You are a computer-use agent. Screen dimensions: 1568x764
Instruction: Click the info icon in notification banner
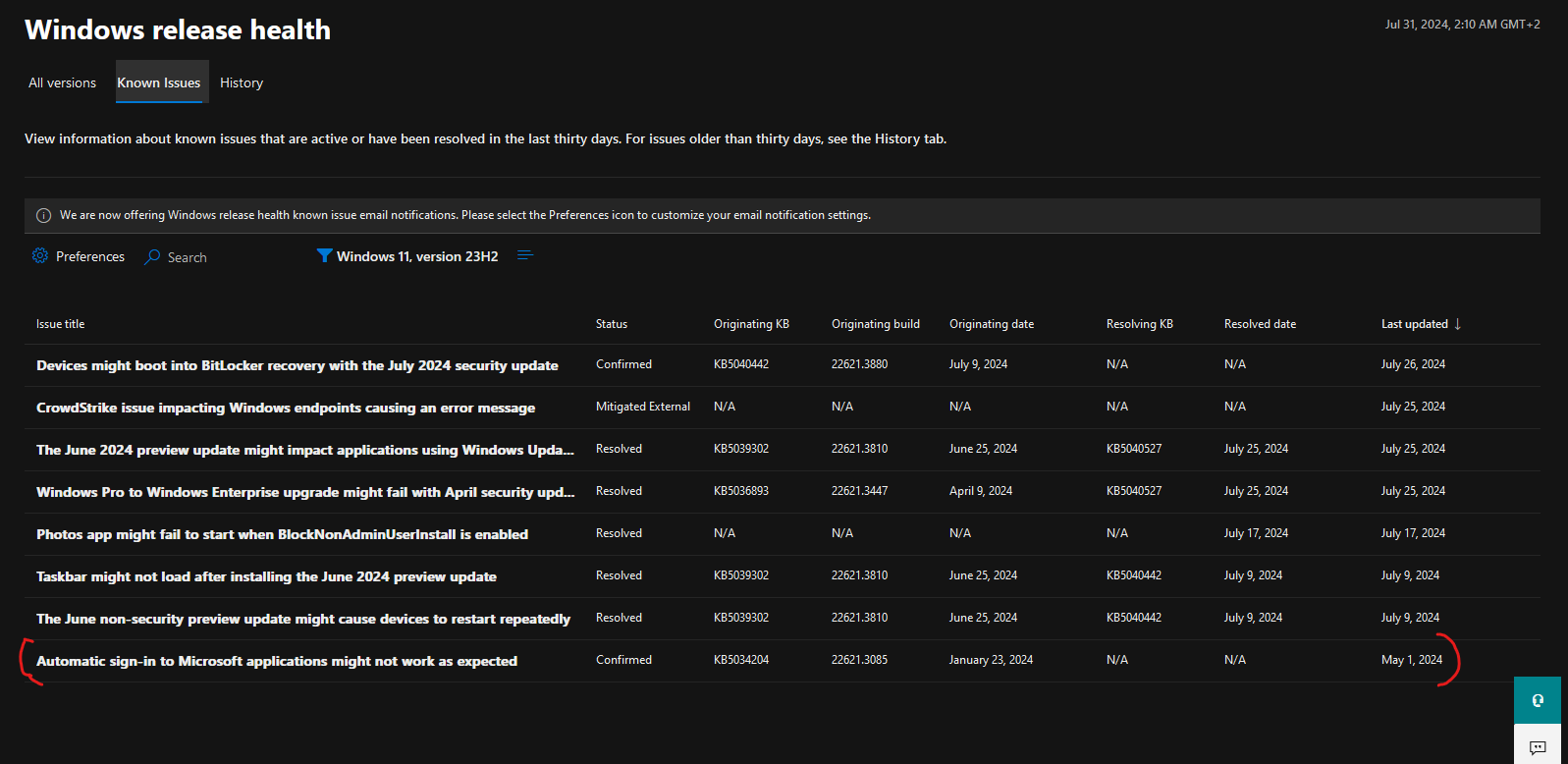coord(43,215)
